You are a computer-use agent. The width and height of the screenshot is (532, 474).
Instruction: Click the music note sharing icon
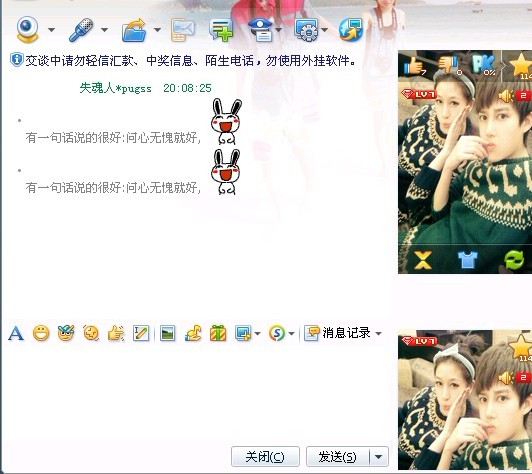[x=193, y=333]
